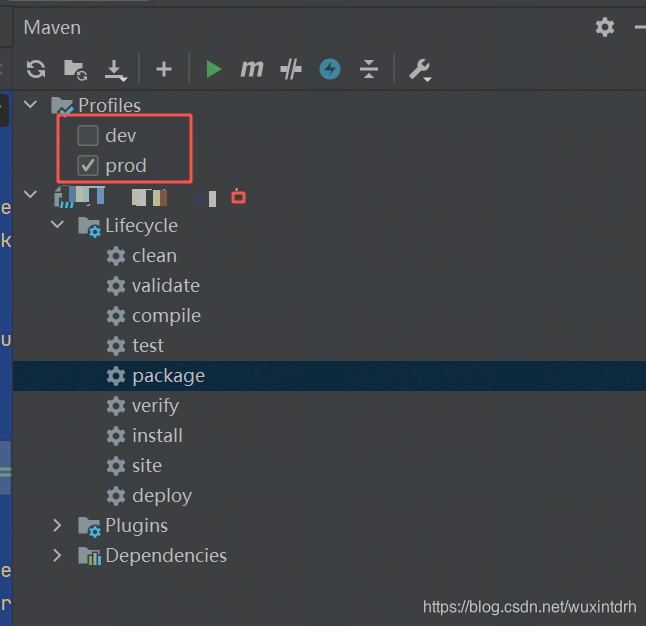
Task: Click gear icon beside test
Action: pyautogui.click(x=116, y=346)
